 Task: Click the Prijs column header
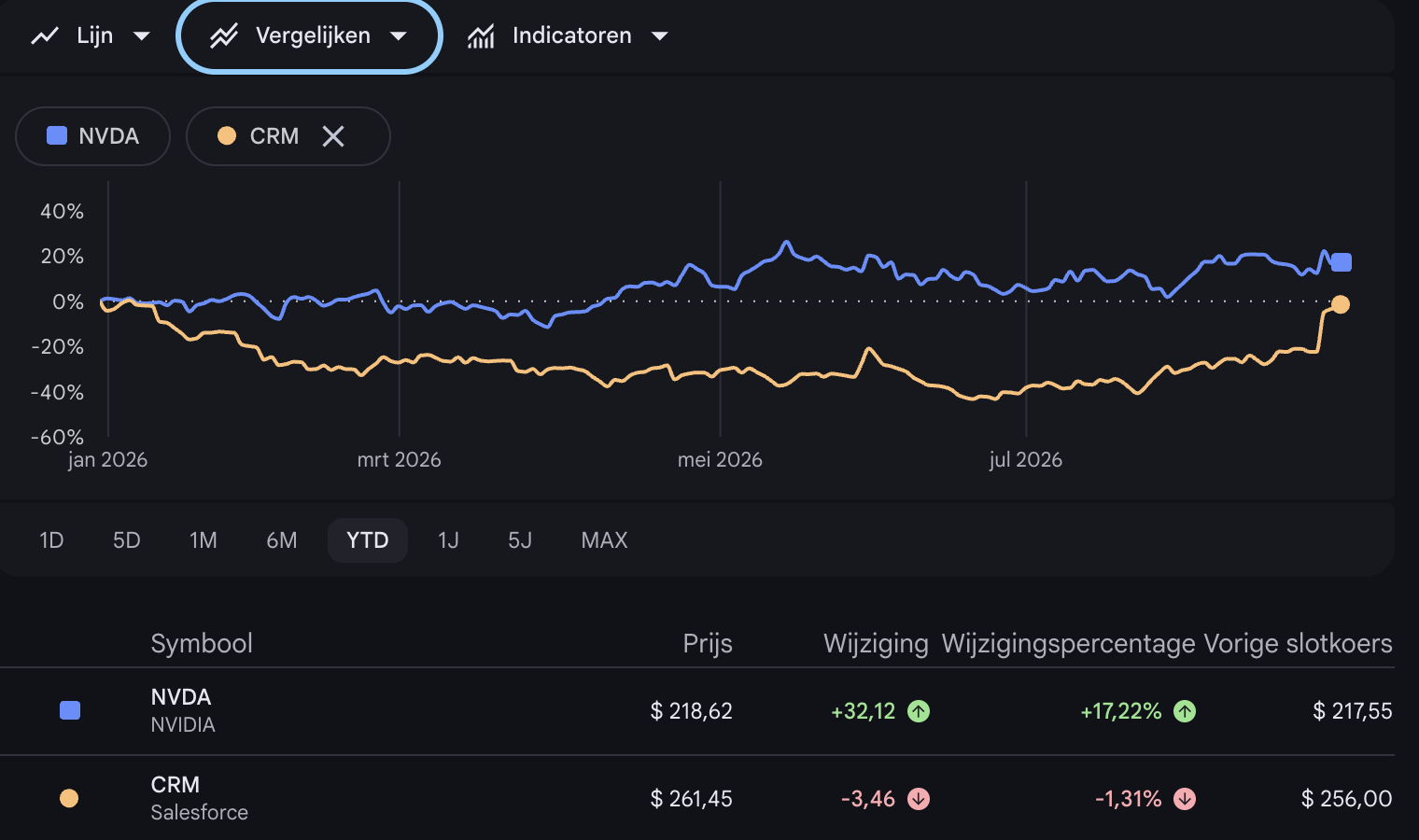(708, 644)
